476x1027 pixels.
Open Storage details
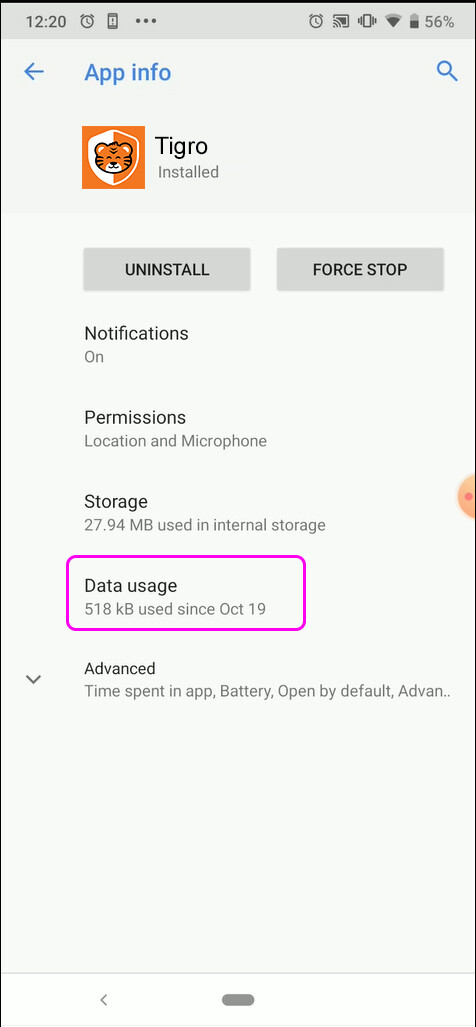pyautogui.click(x=238, y=512)
